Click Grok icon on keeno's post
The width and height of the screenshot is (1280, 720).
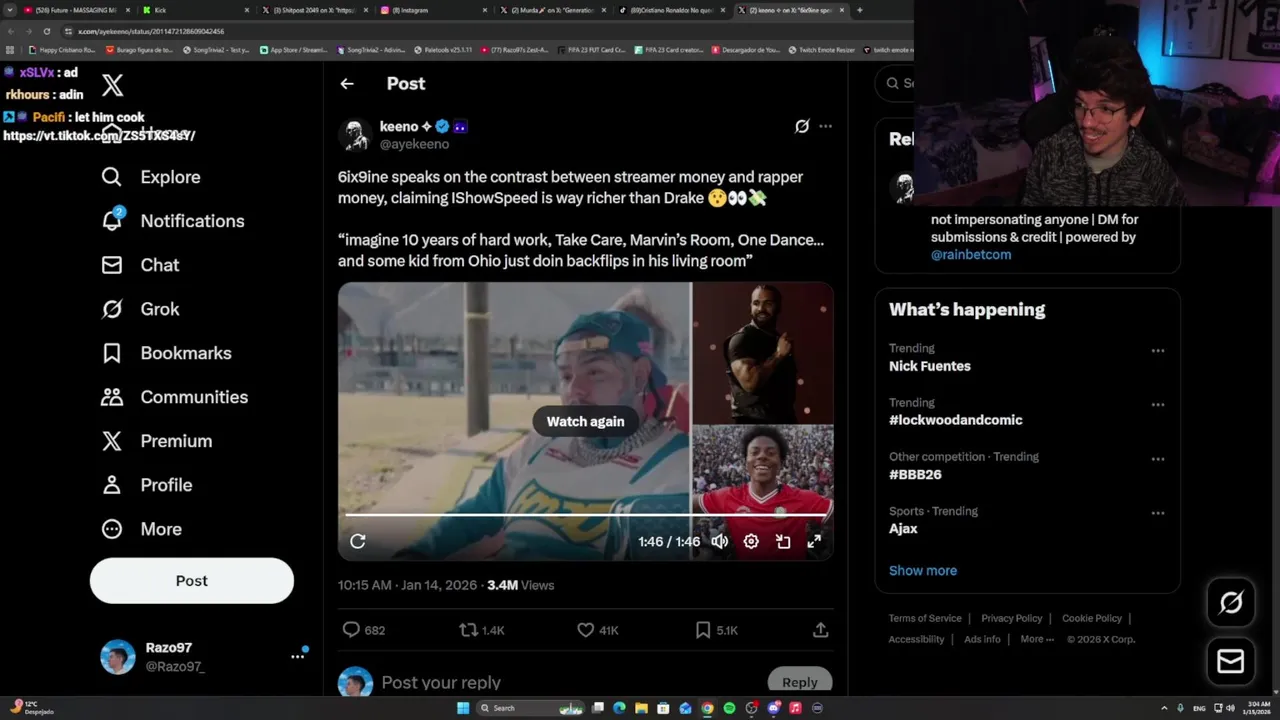(x=801, y=126)
